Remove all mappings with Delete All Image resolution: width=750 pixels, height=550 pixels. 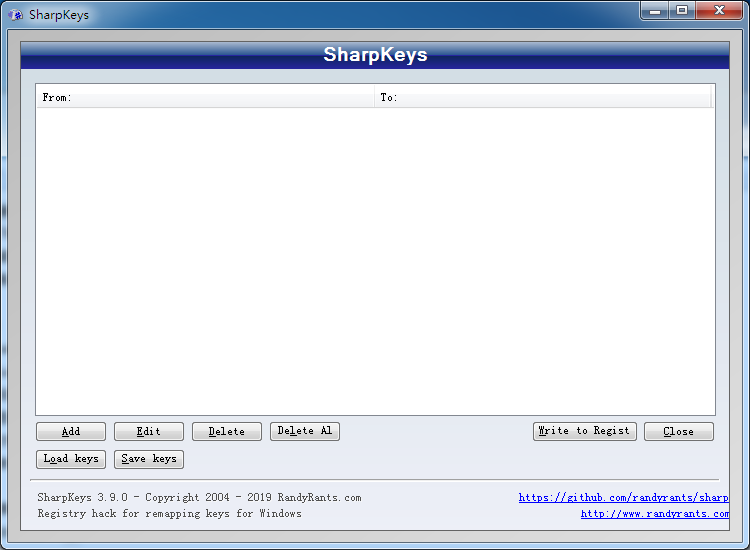click(305, 431)
